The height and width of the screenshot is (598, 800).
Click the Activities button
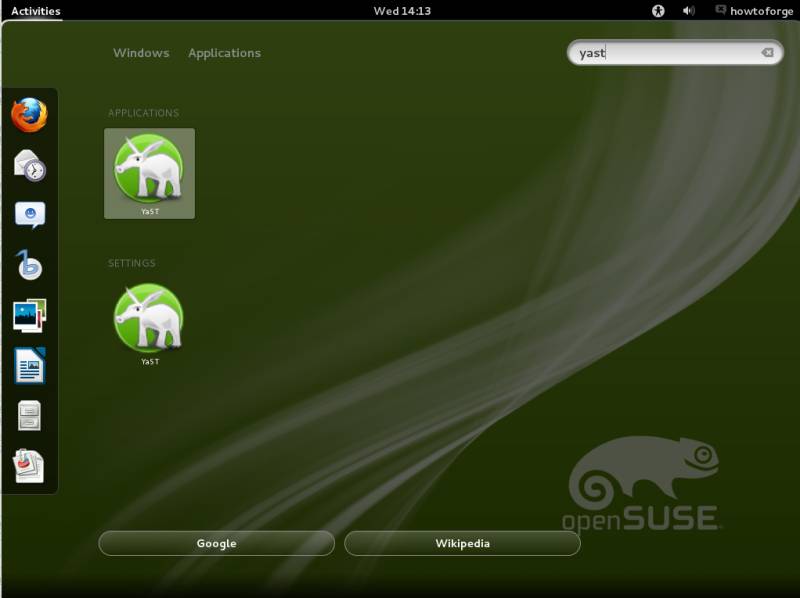[36, 11]
